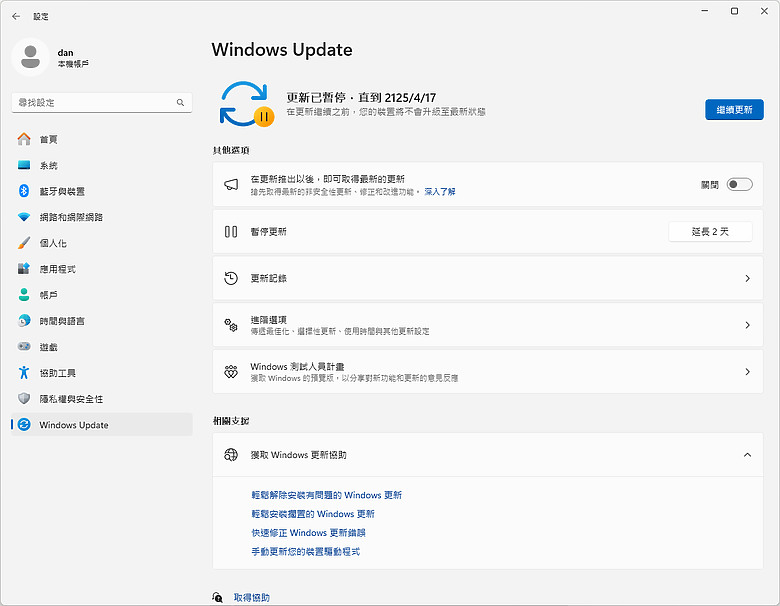780x606 pixels.
Task: Collapse 獲取 Windows 更新協助 section
Action: [747, 455]
